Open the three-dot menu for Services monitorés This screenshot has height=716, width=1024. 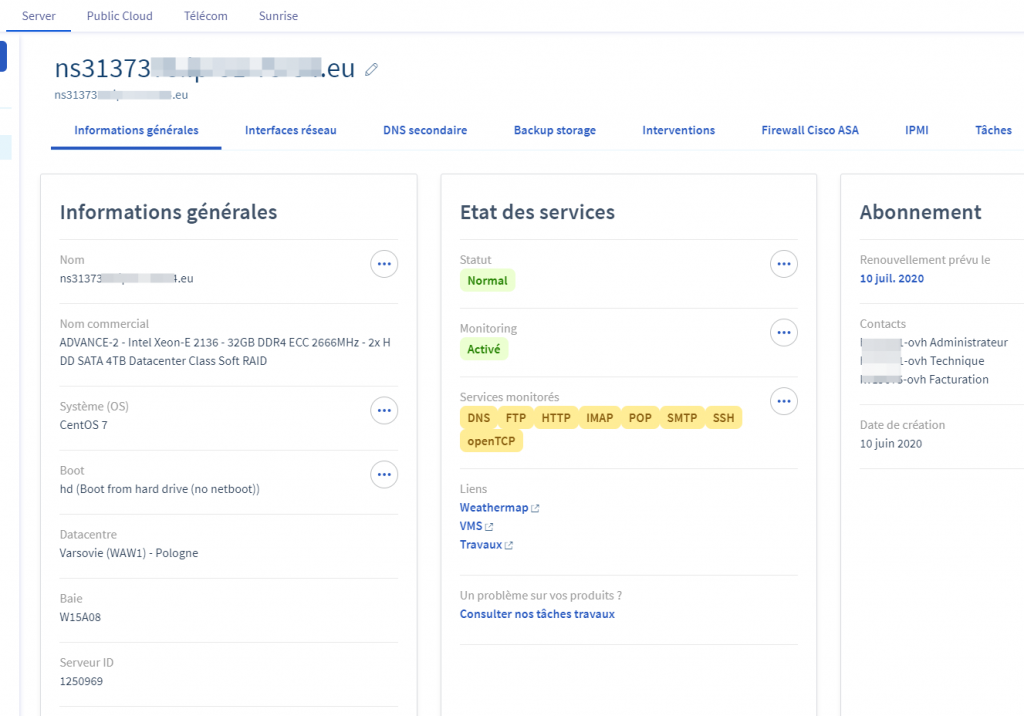point(784,402)
